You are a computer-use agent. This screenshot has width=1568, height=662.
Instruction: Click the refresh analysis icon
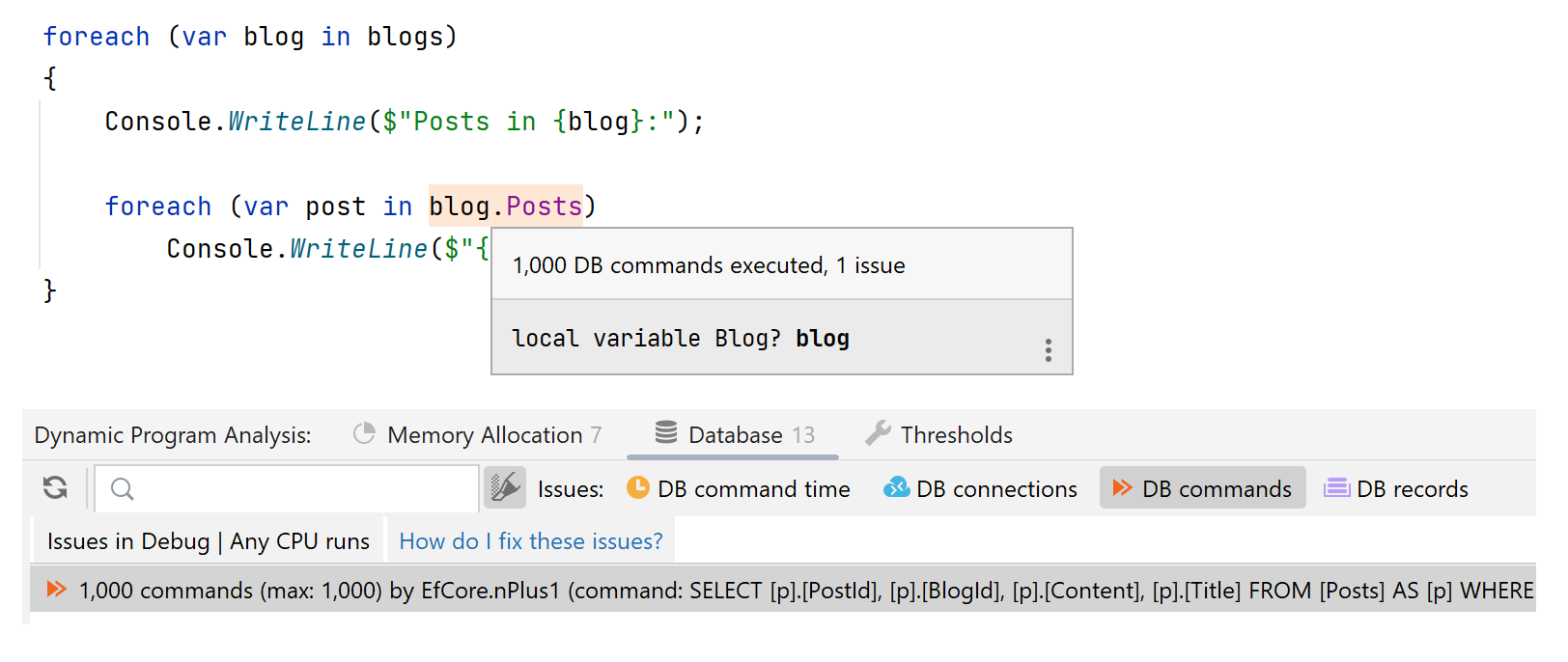[55, 488]
